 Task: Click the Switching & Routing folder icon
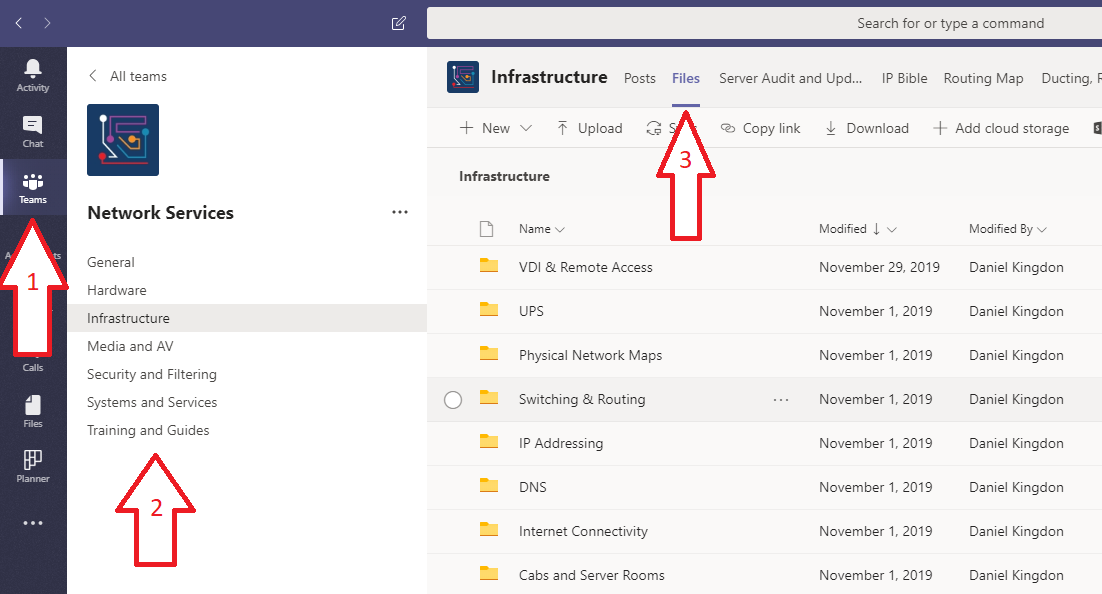488,397
